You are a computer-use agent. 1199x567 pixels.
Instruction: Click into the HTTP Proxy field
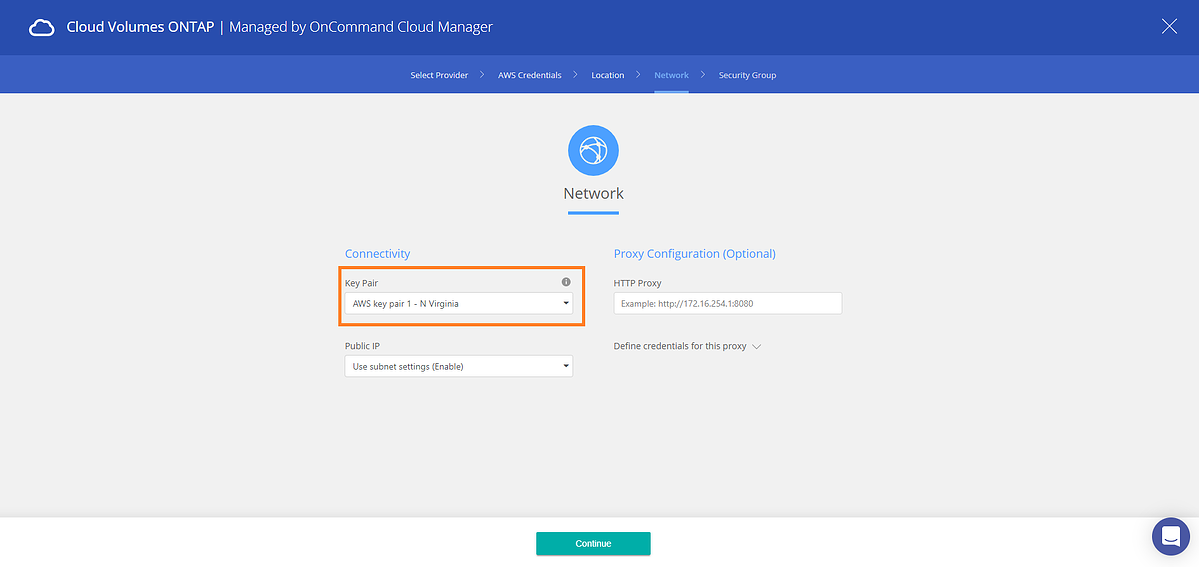pyautogui.click(x=727, y=303)
